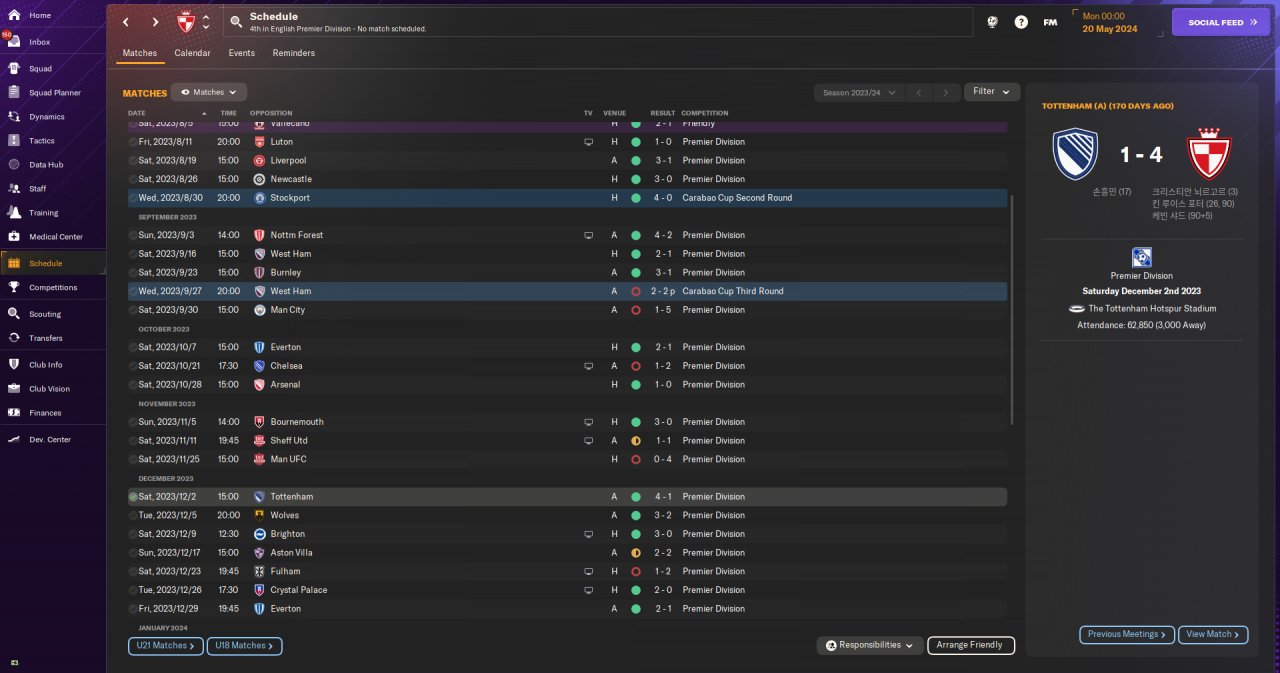
Task: Open the Matches view dropdown
Action: click(209, 92)
